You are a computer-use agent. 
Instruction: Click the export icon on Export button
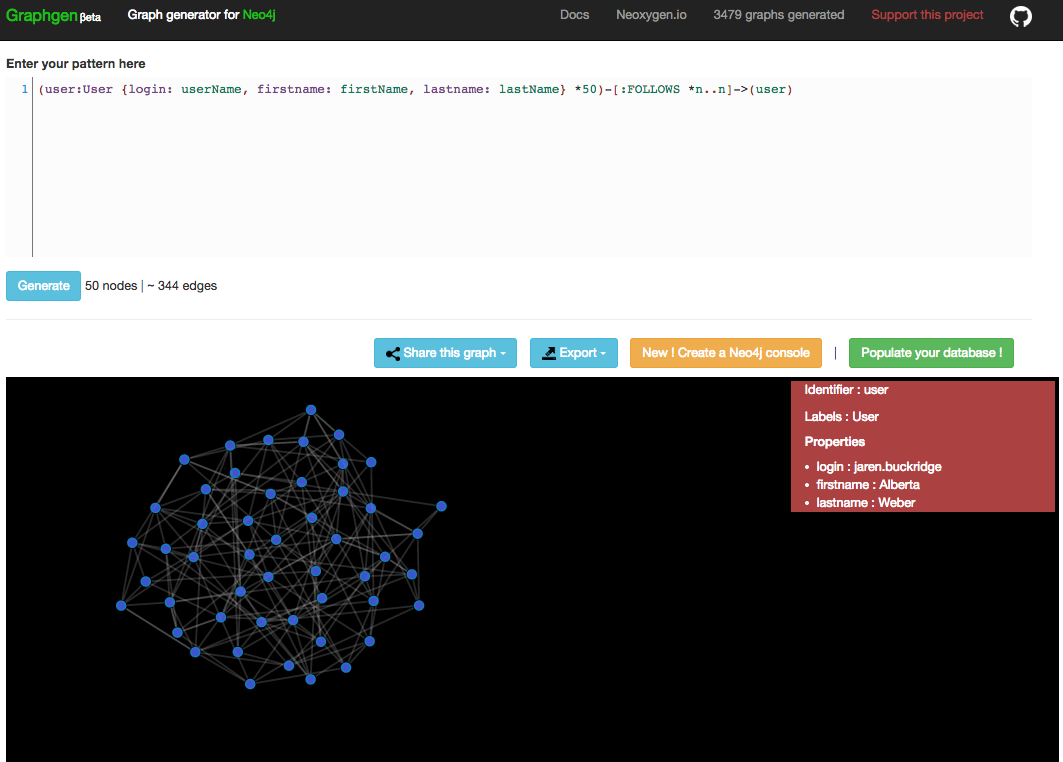coord(549,353)
